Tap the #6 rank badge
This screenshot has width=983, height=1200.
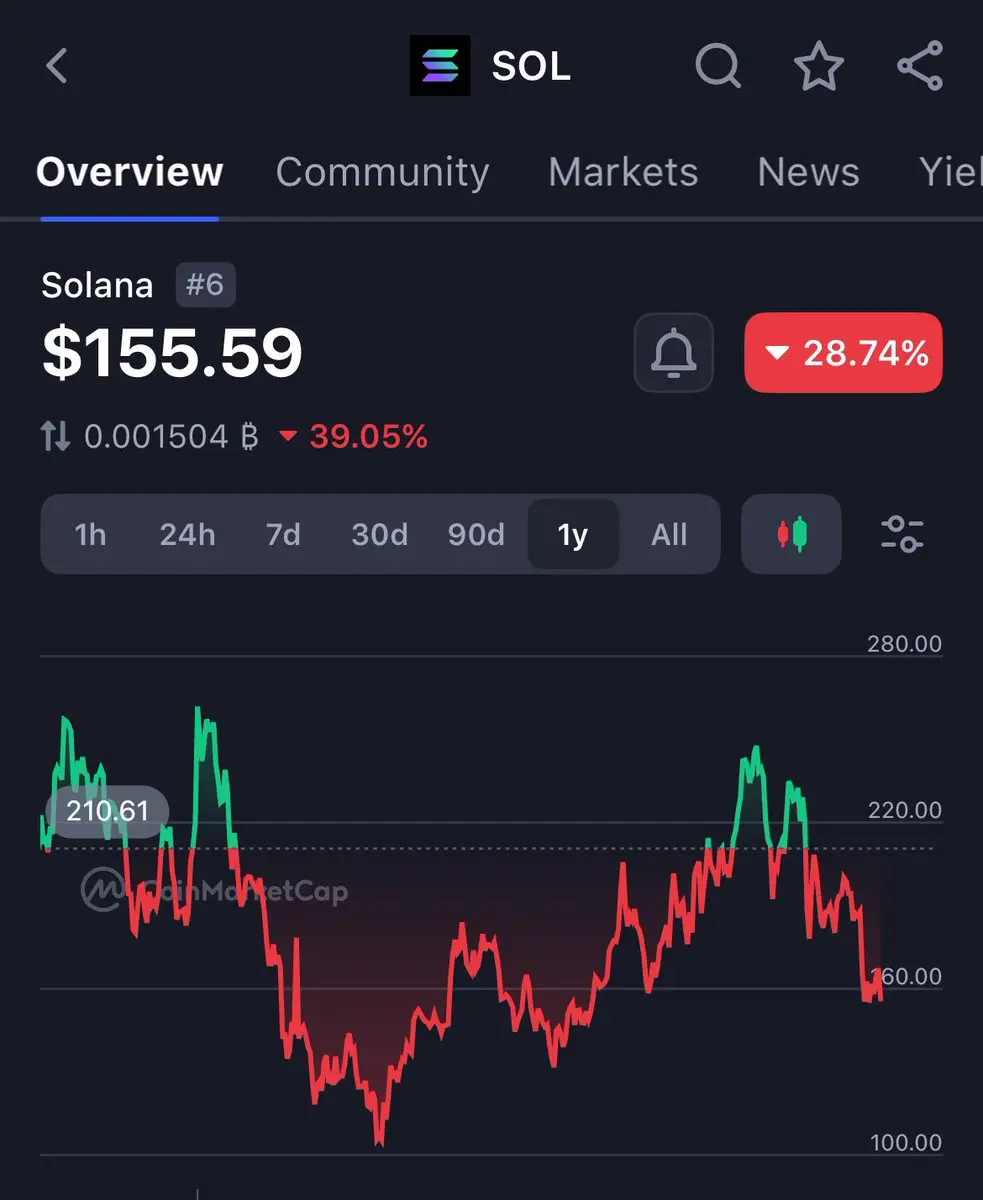coord(205,285)
